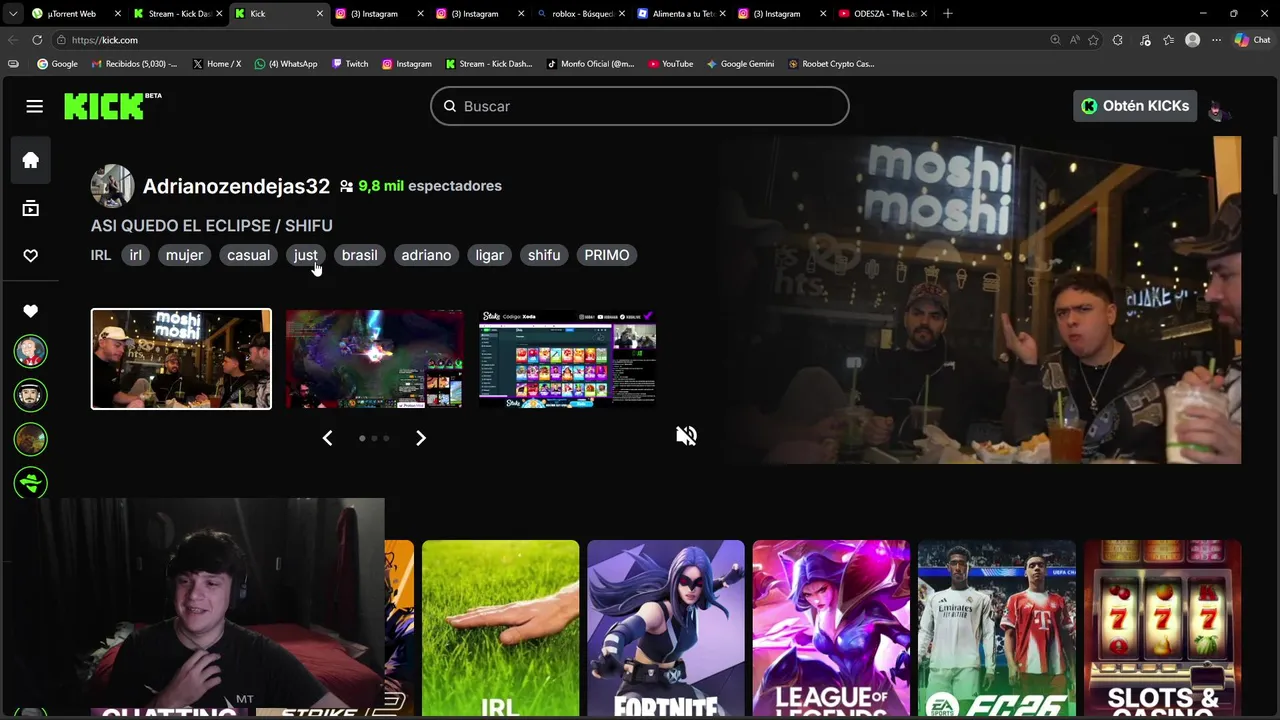Open the browser zoom magnifier icon
This screenshot has height=720, width=1280.
(x=1055, y=40)
